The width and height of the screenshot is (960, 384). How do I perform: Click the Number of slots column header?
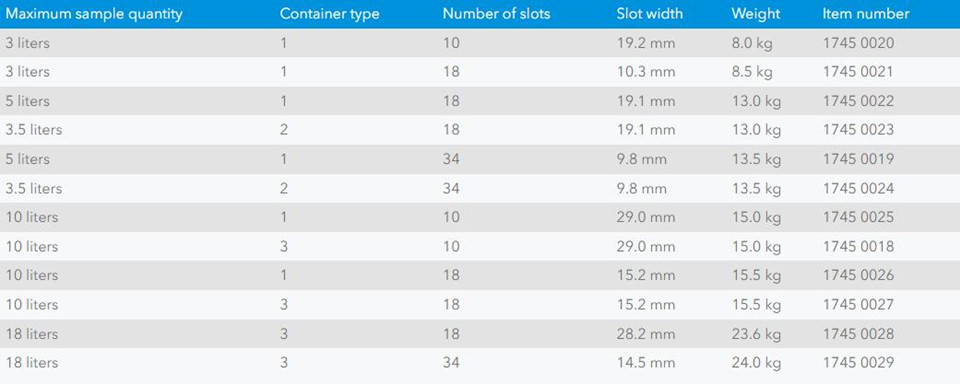click(496, 14)
